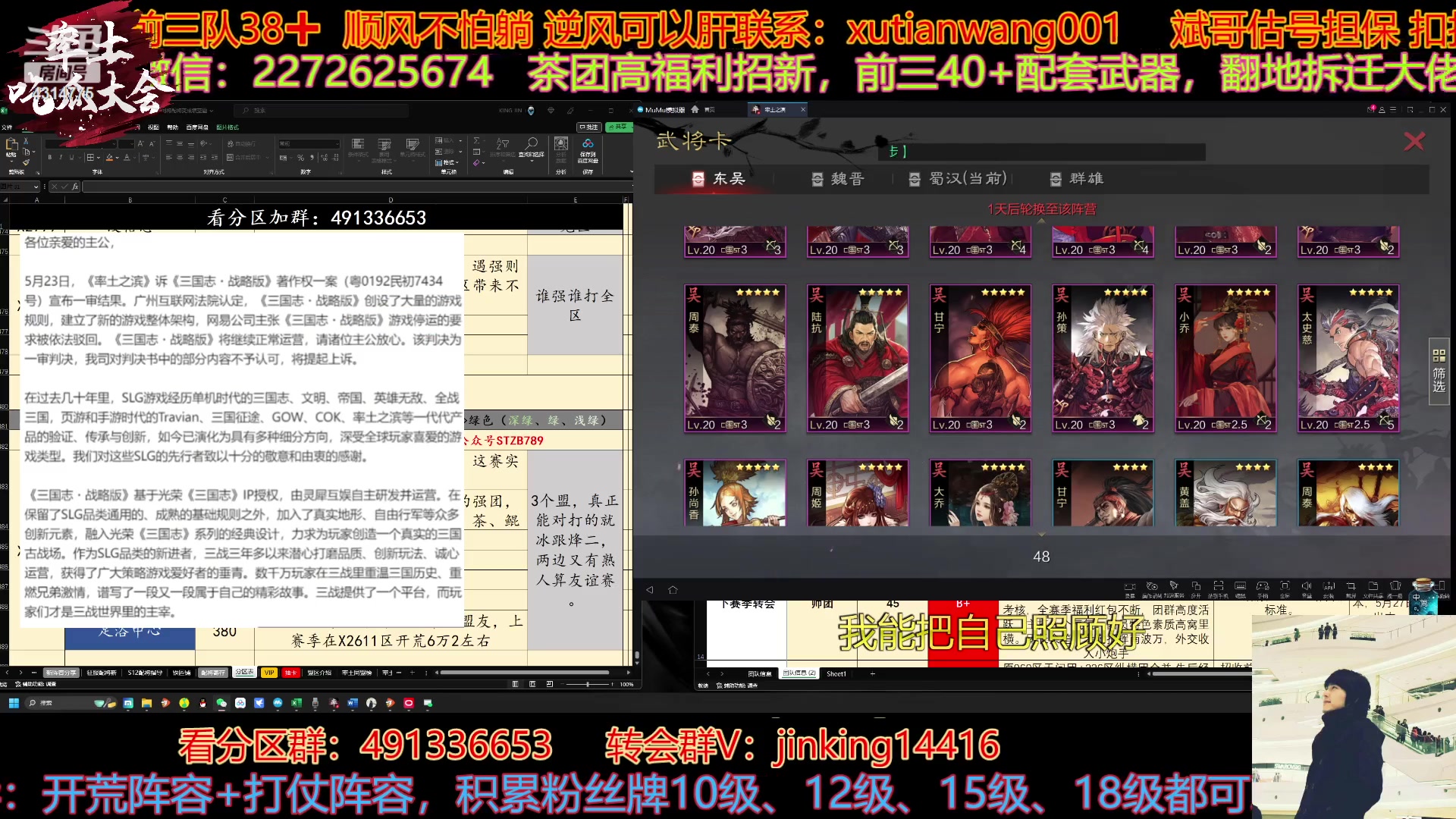The image size is (1456, 819).
Task: Select the 分区表 sheet tab
Action: (244, 672)
